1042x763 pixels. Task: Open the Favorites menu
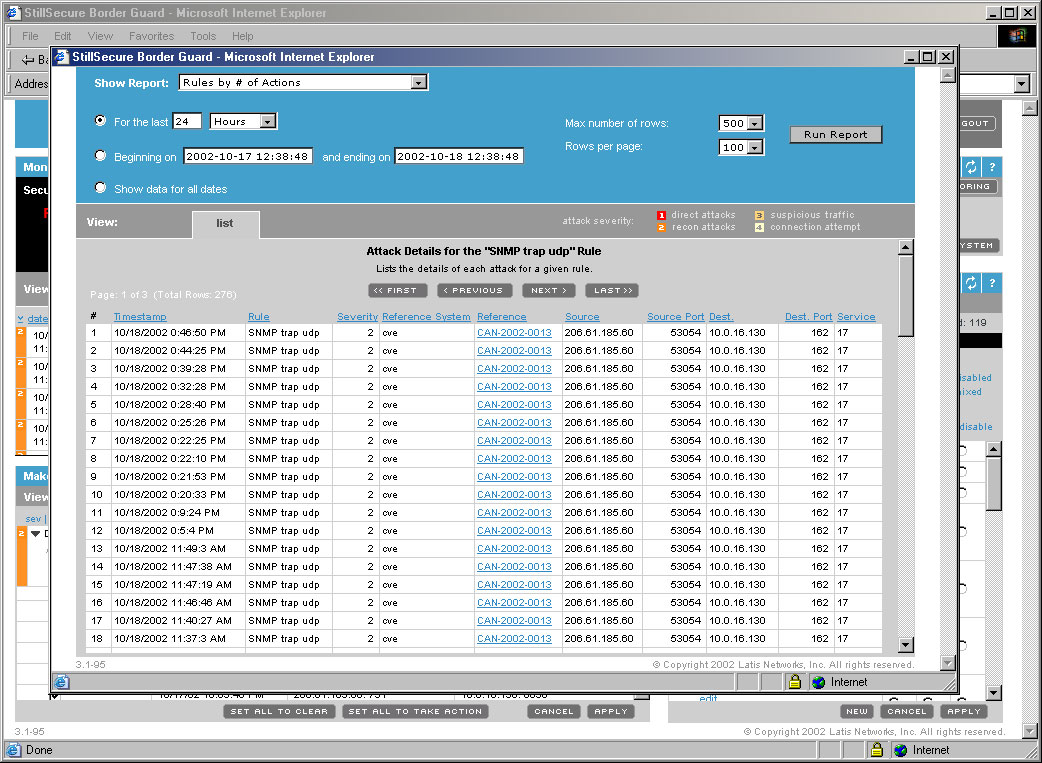[x=152, y=36]
